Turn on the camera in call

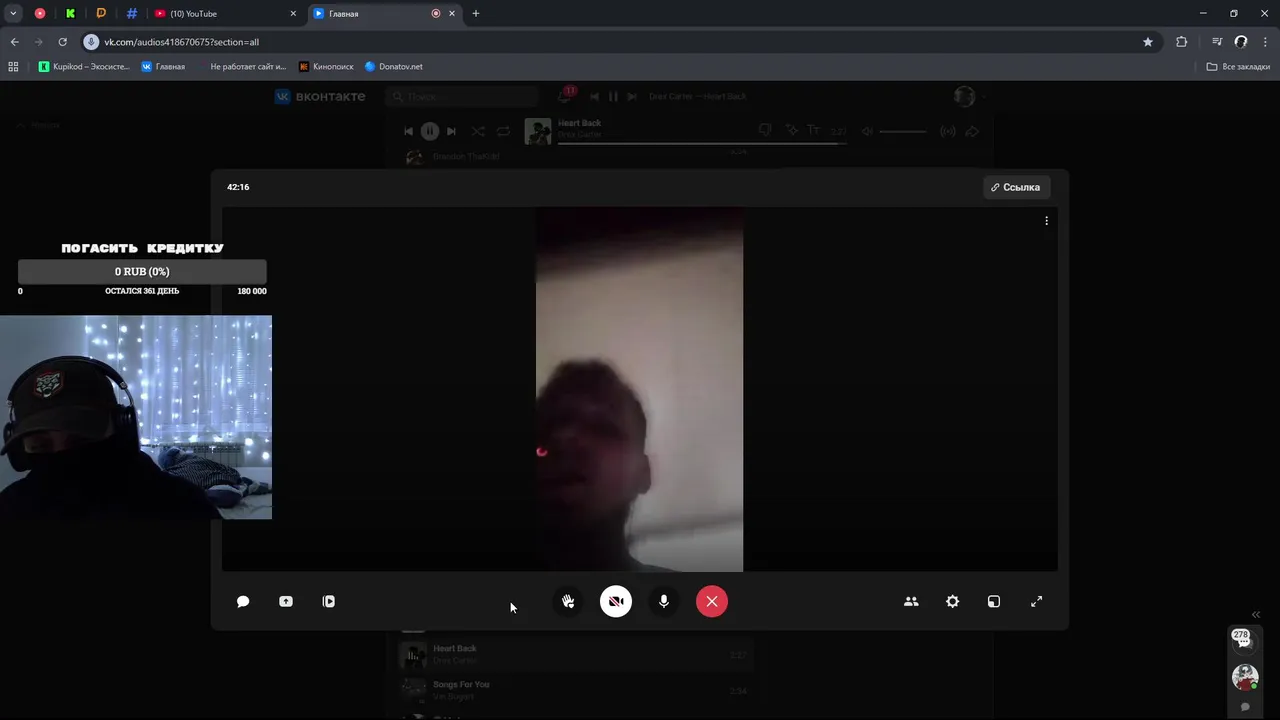pos(616,601)
